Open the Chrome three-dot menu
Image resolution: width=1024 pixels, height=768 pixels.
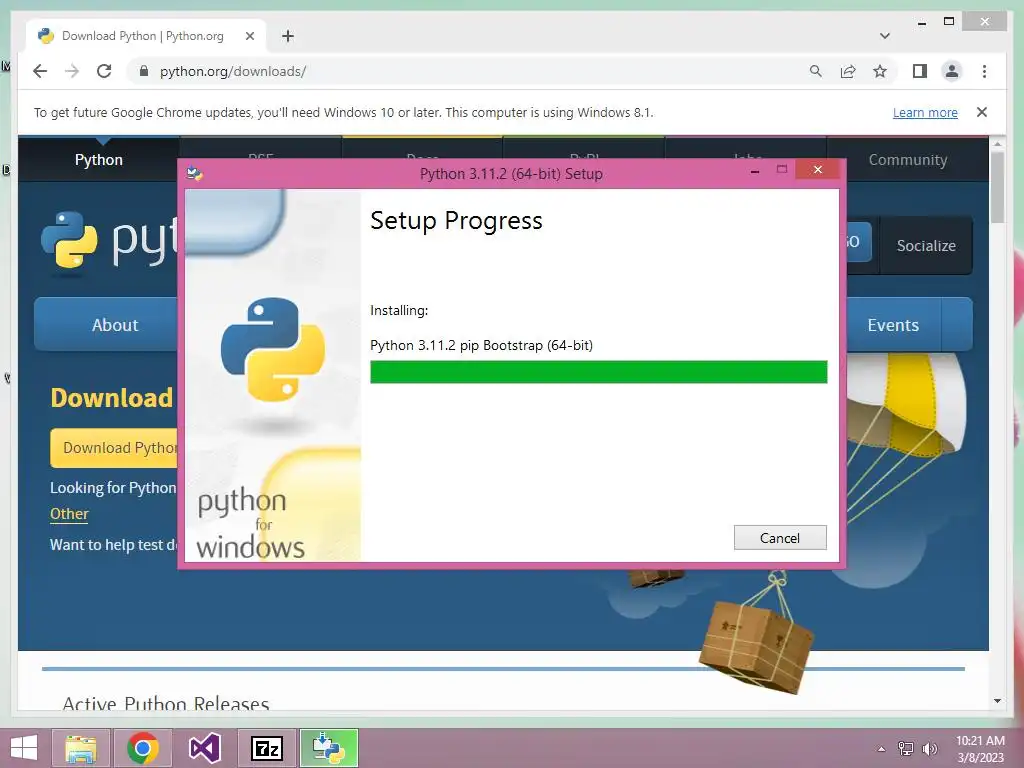(984, 71)
